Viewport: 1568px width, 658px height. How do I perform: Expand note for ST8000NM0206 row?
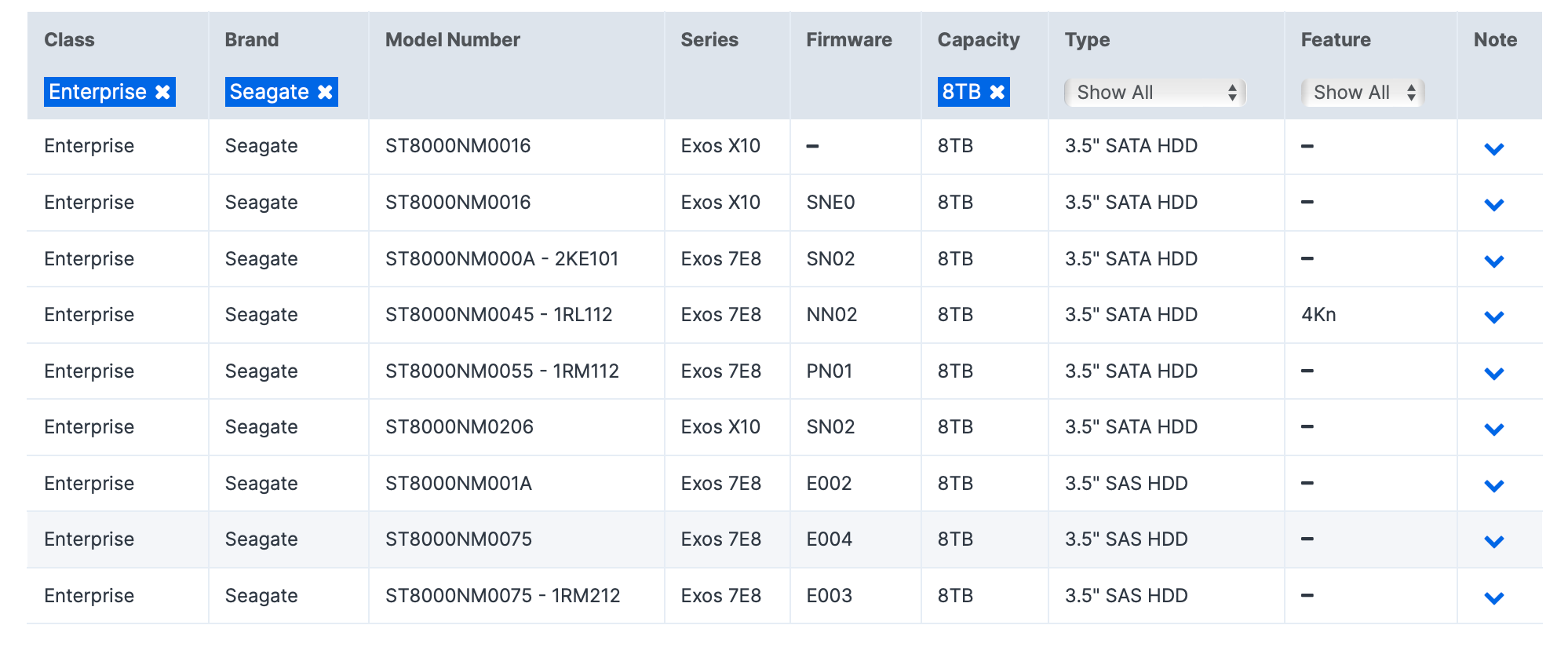pyautogui.click(x=1494, y=429)
